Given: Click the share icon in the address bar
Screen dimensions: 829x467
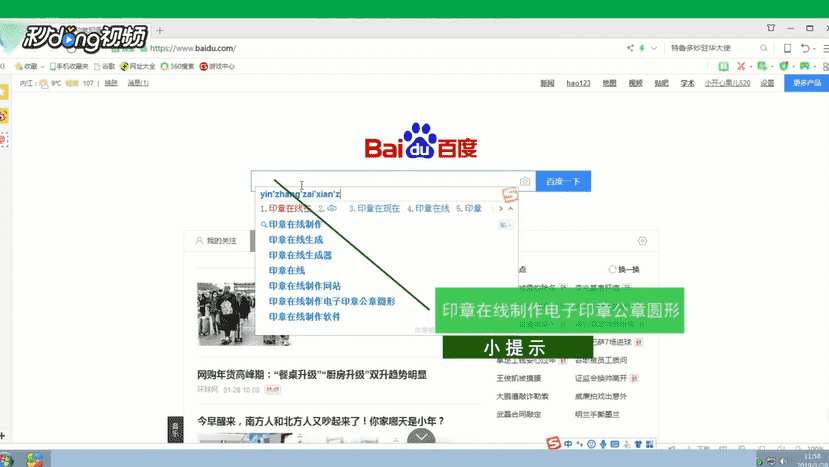Looking at the screenshot, I should point(630,48).
